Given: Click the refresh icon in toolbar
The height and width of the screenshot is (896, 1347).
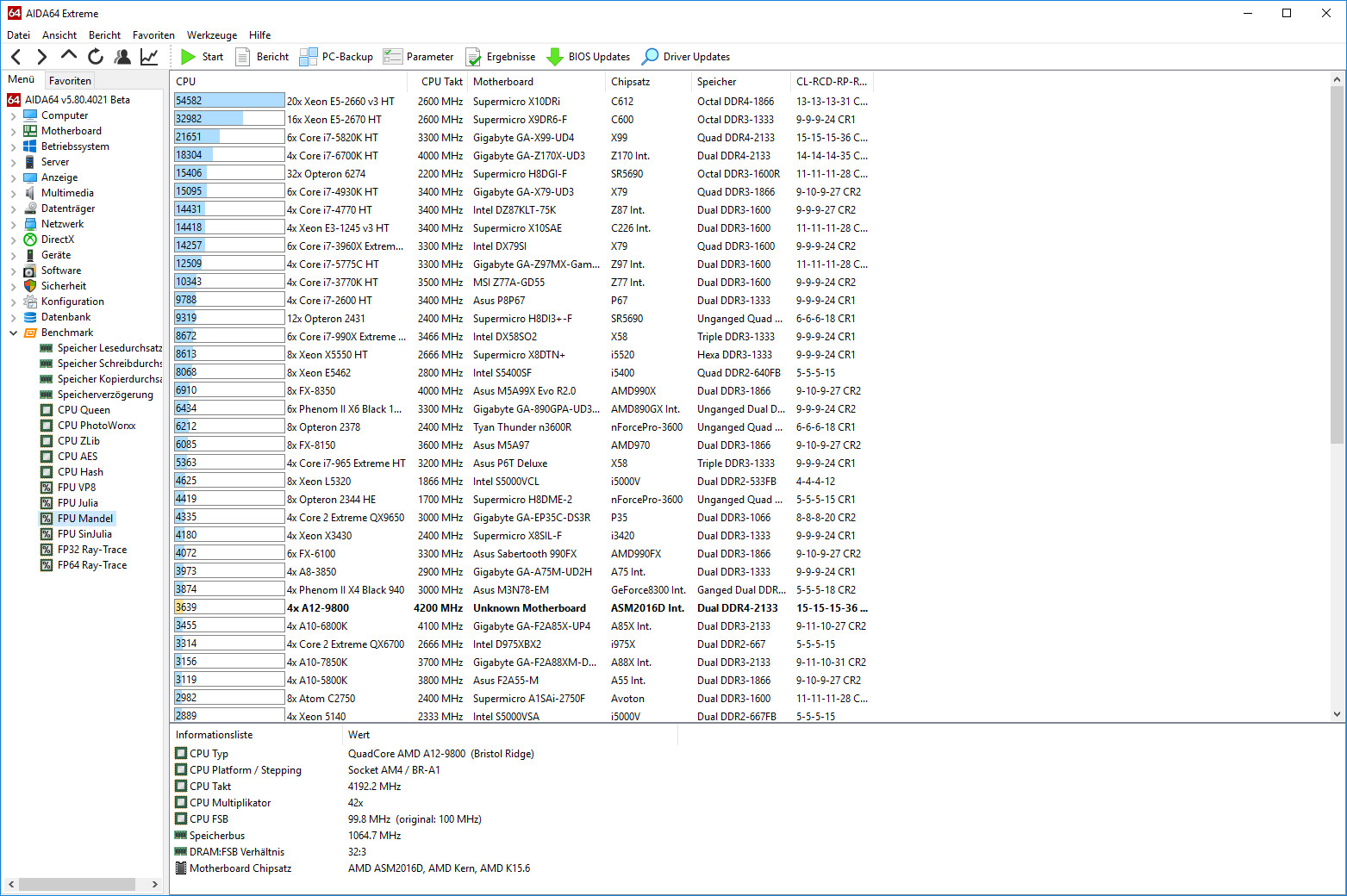Looking at the screenshot, I should point(96,57).
